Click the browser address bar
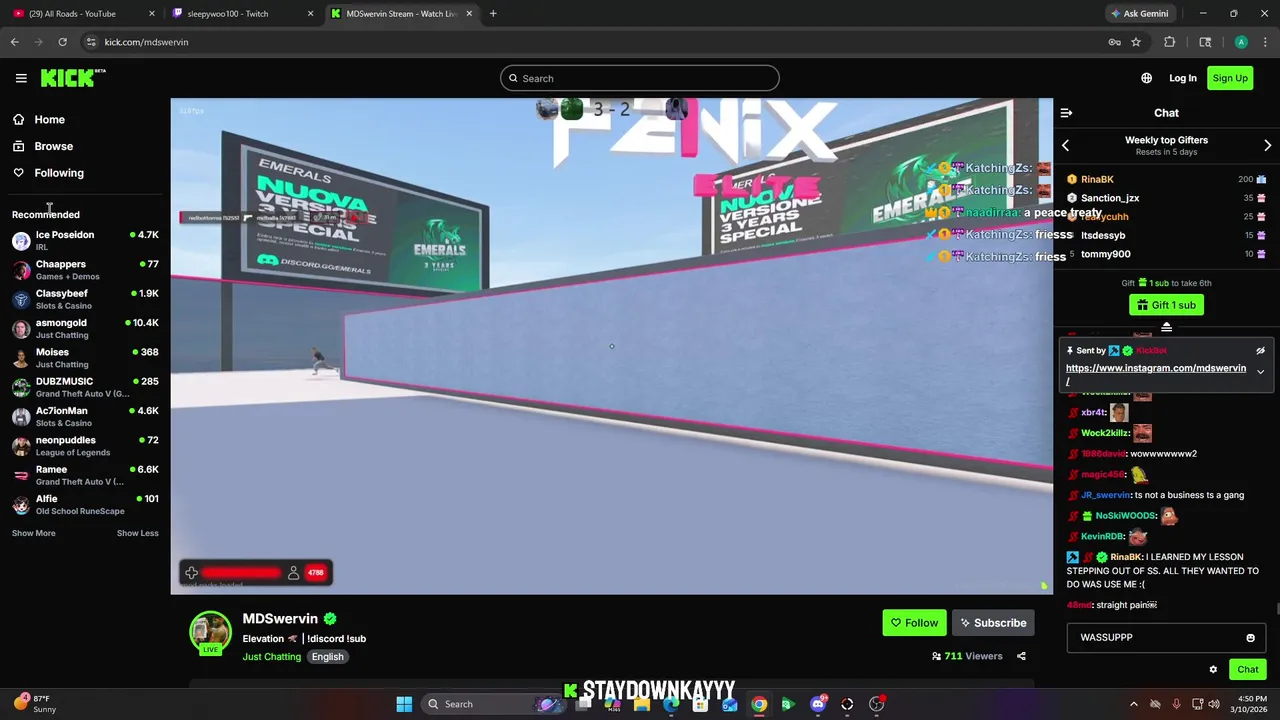This screenshot has width=1280, height=720. click(x=600, y=42)
